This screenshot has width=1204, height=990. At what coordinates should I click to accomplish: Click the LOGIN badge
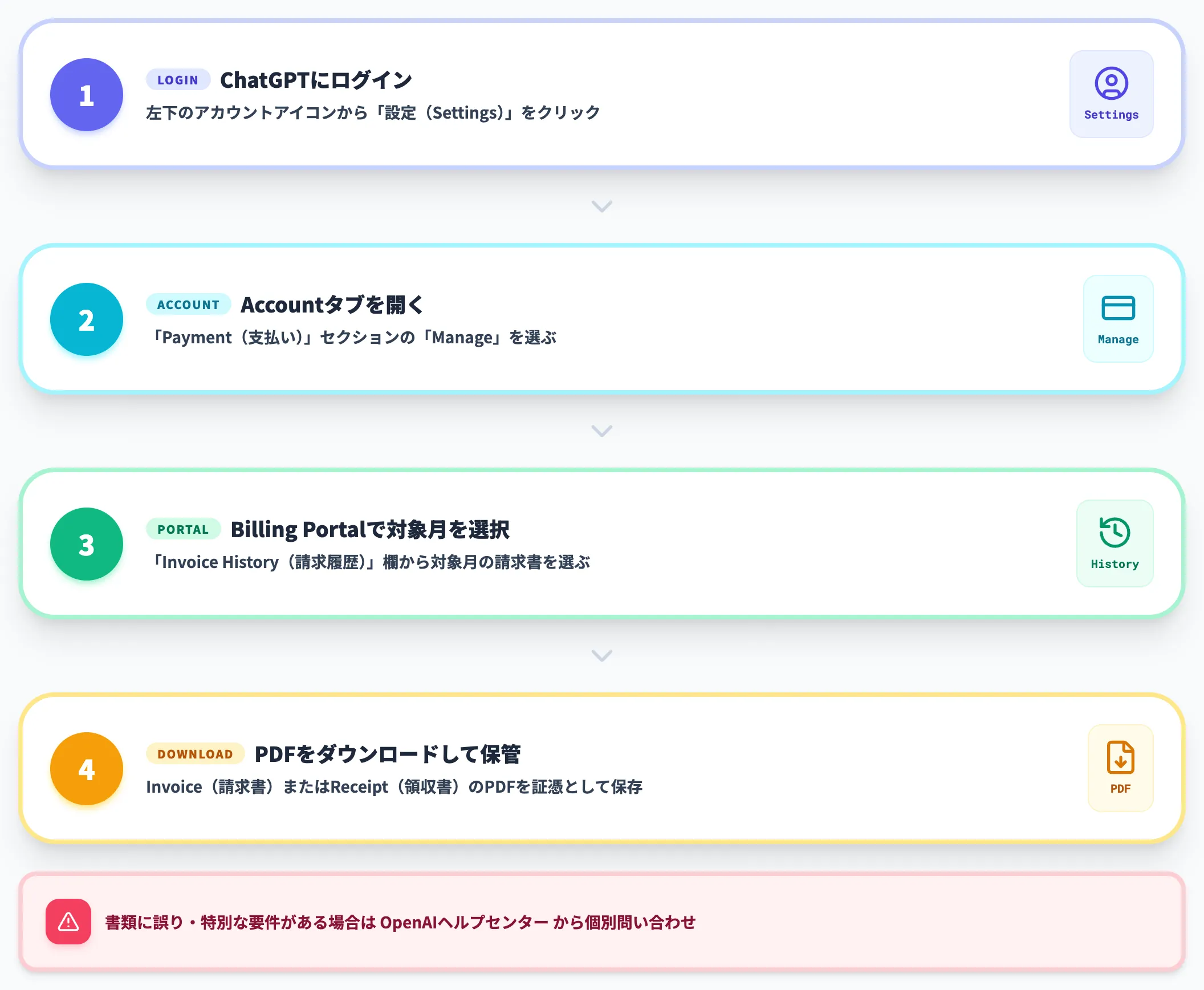point(178,80)
